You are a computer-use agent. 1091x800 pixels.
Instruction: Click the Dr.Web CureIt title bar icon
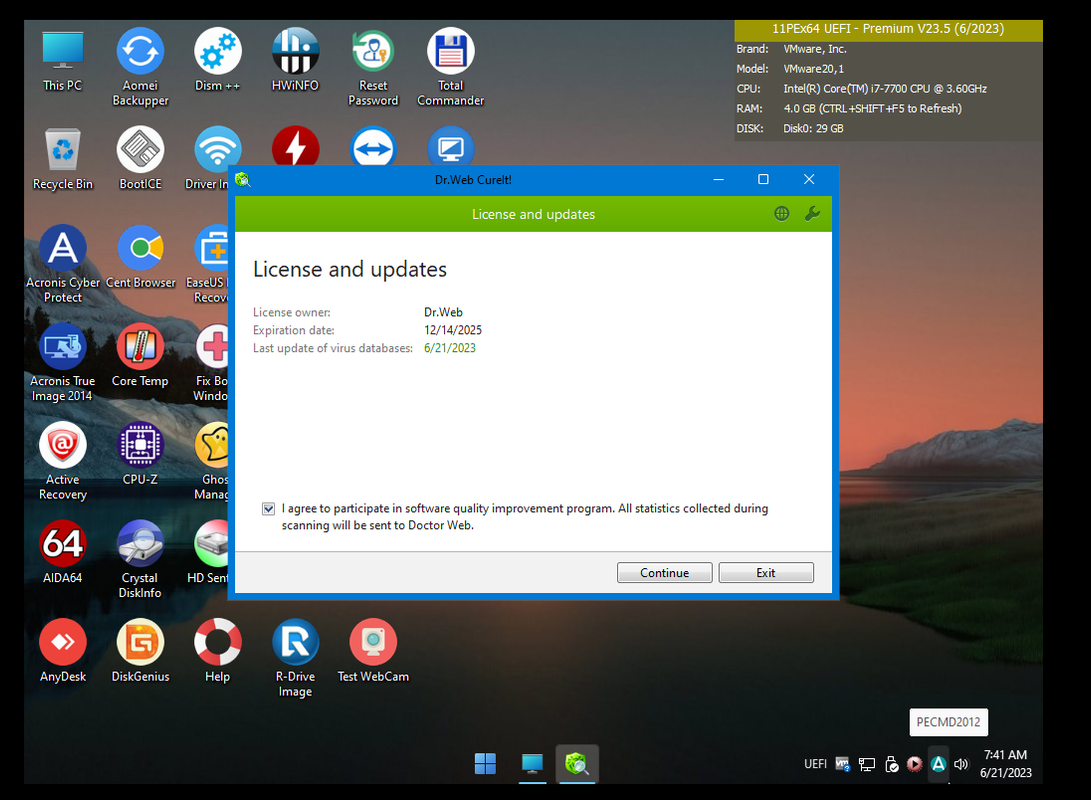(x=242, y=179)
